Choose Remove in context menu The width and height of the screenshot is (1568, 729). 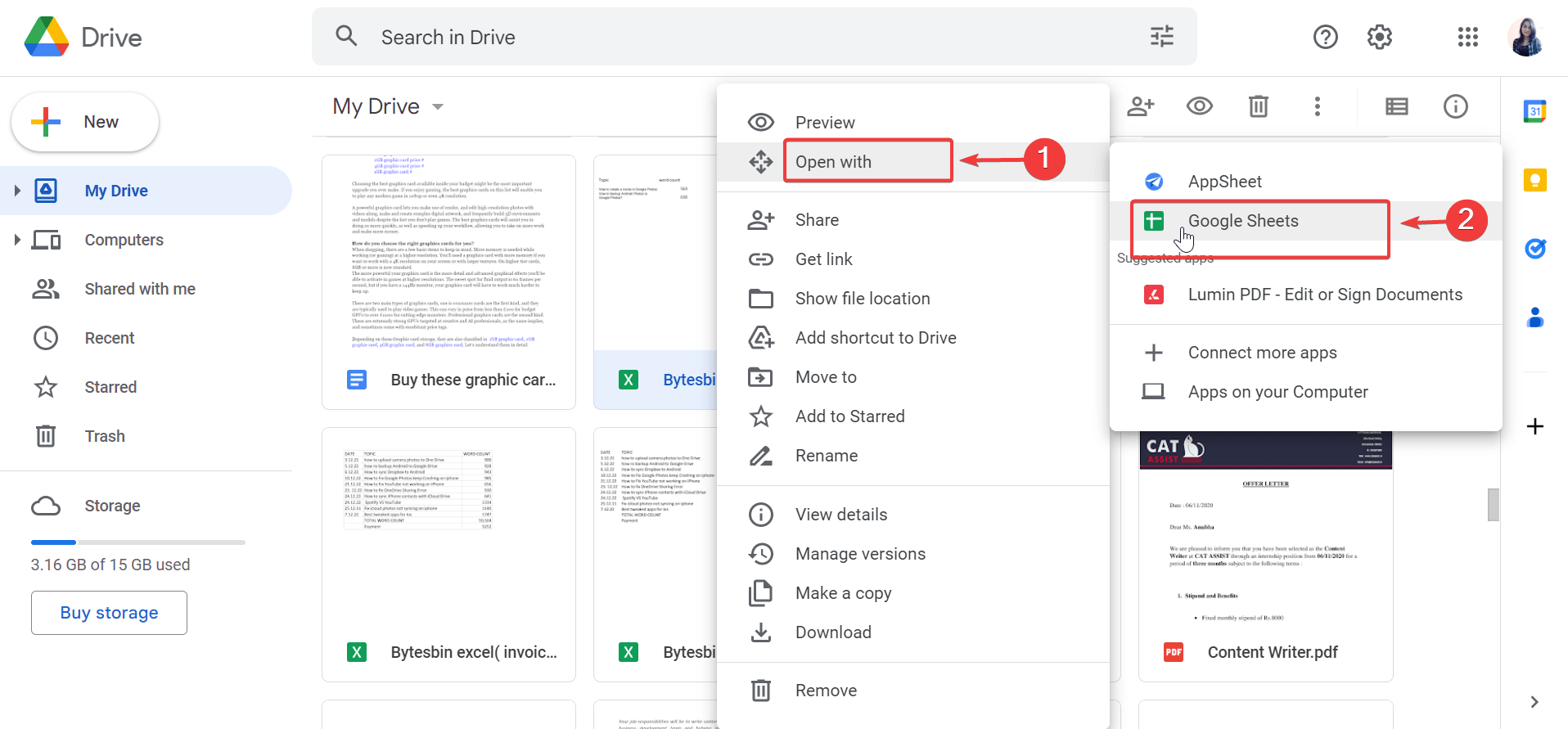coord(913,691)
